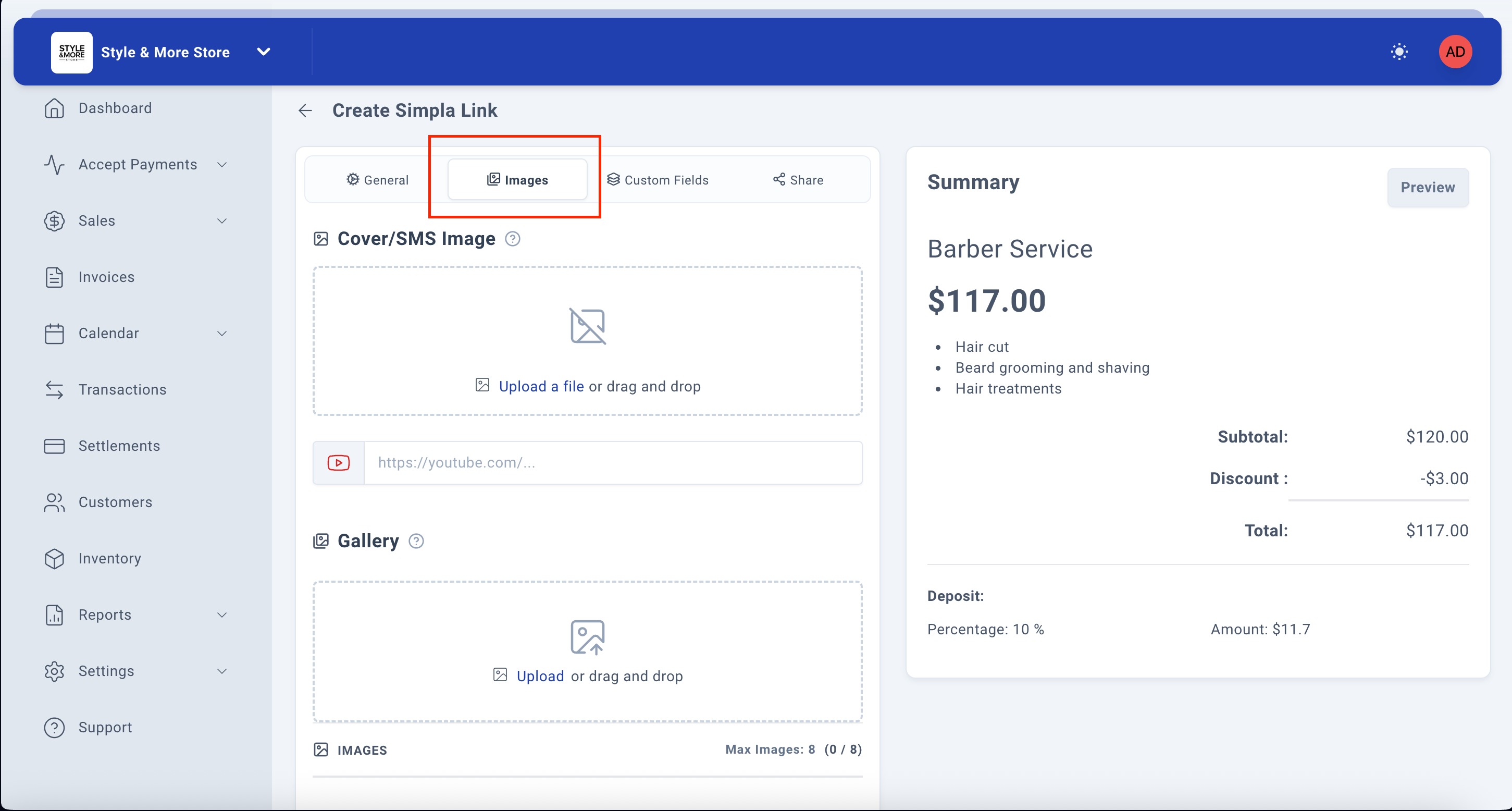Open the Share tab

pos(798,180)
